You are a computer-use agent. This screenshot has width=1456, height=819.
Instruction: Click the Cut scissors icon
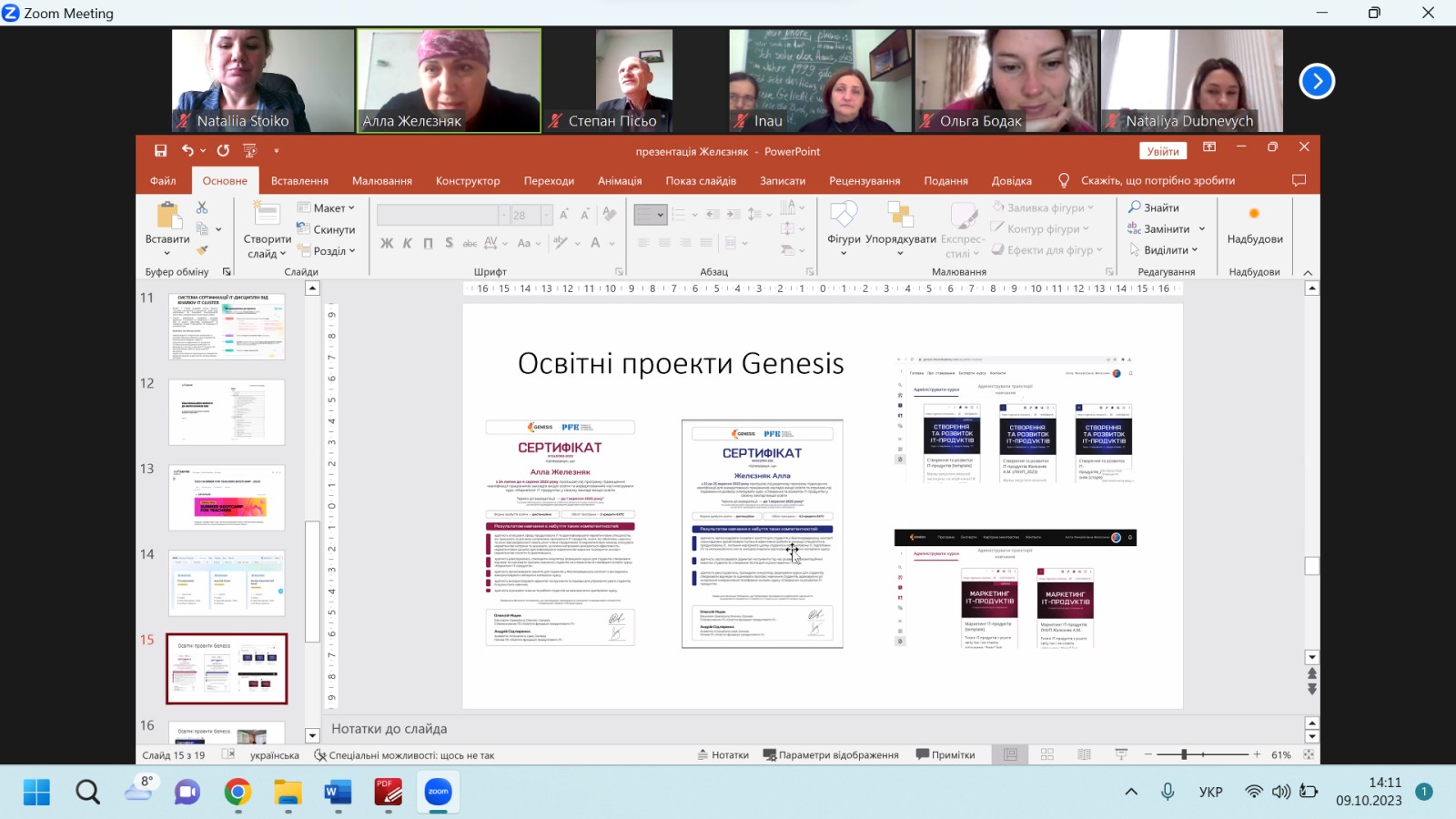202,207
